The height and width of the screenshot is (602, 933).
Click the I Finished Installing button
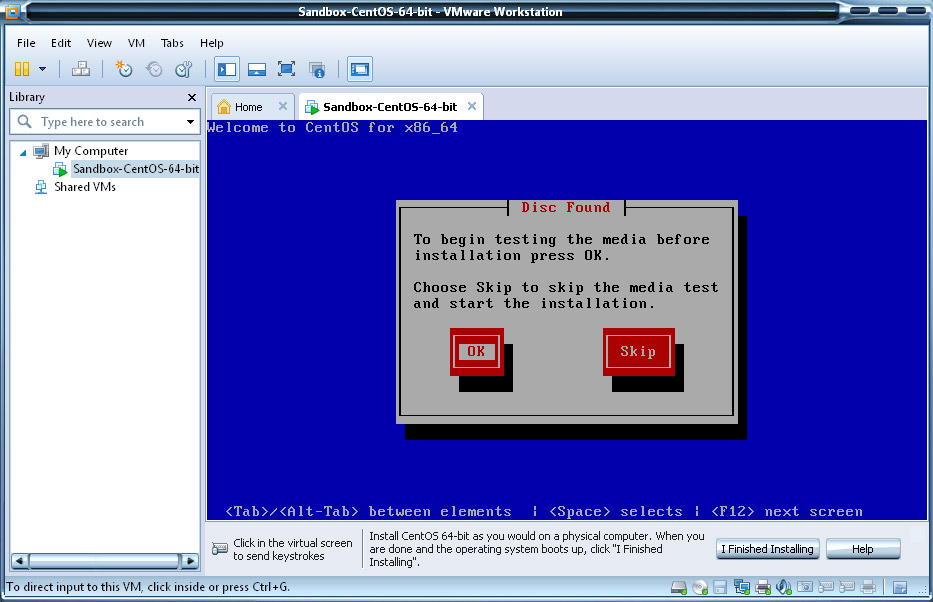pos(768,548)
